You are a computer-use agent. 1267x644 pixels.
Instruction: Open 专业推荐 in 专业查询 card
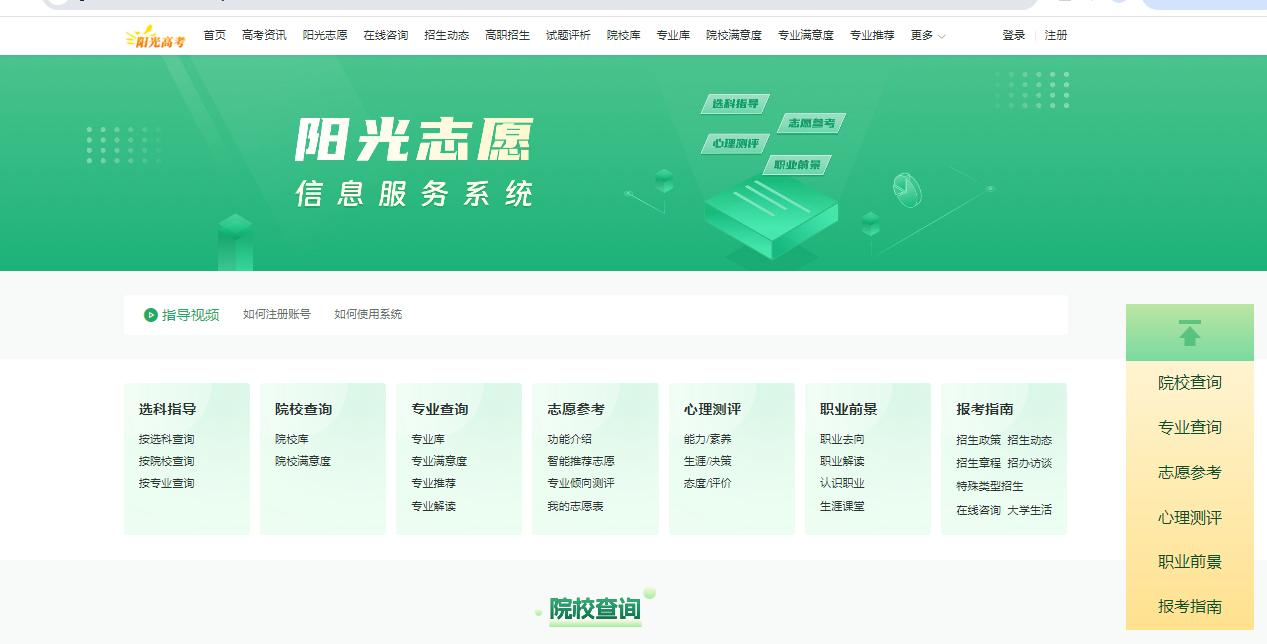click(x=433, y=483)
